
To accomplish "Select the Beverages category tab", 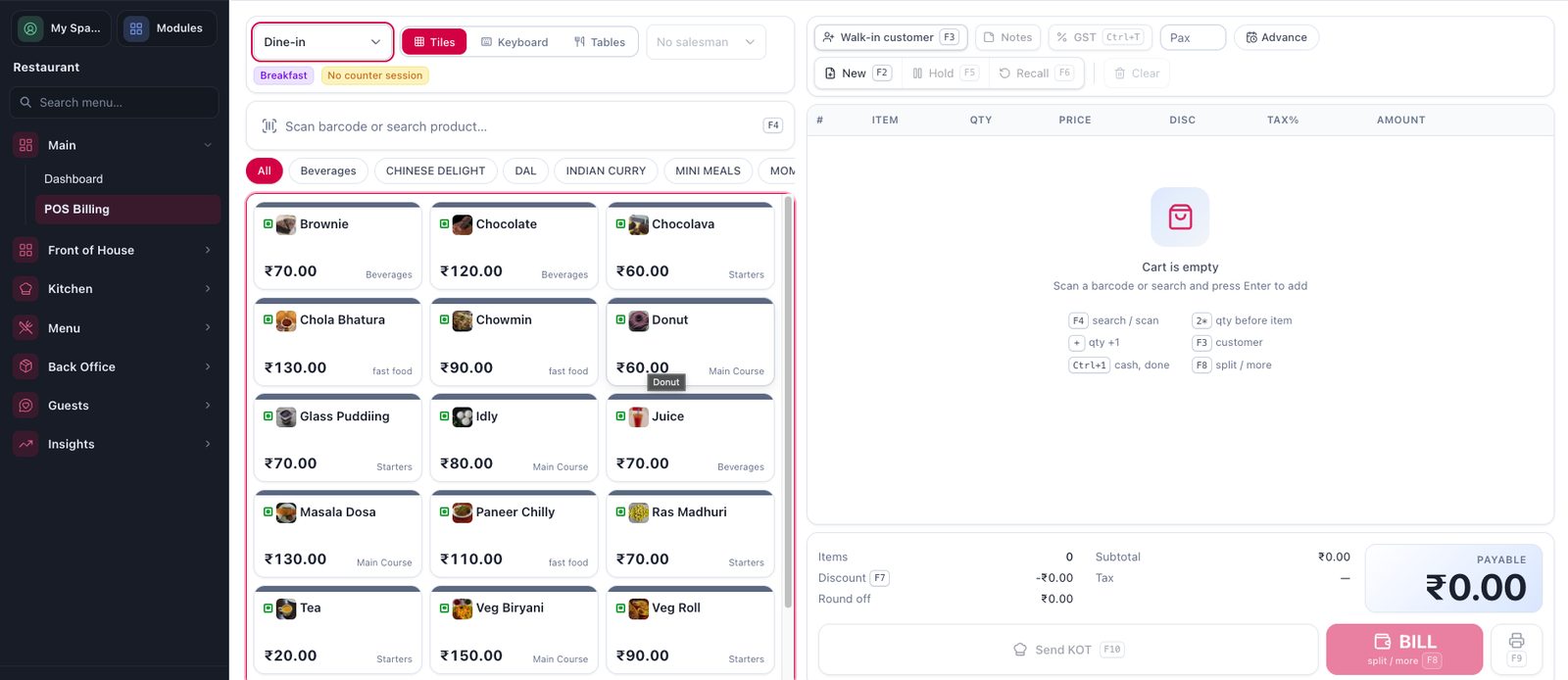I will tap(328, 170).
